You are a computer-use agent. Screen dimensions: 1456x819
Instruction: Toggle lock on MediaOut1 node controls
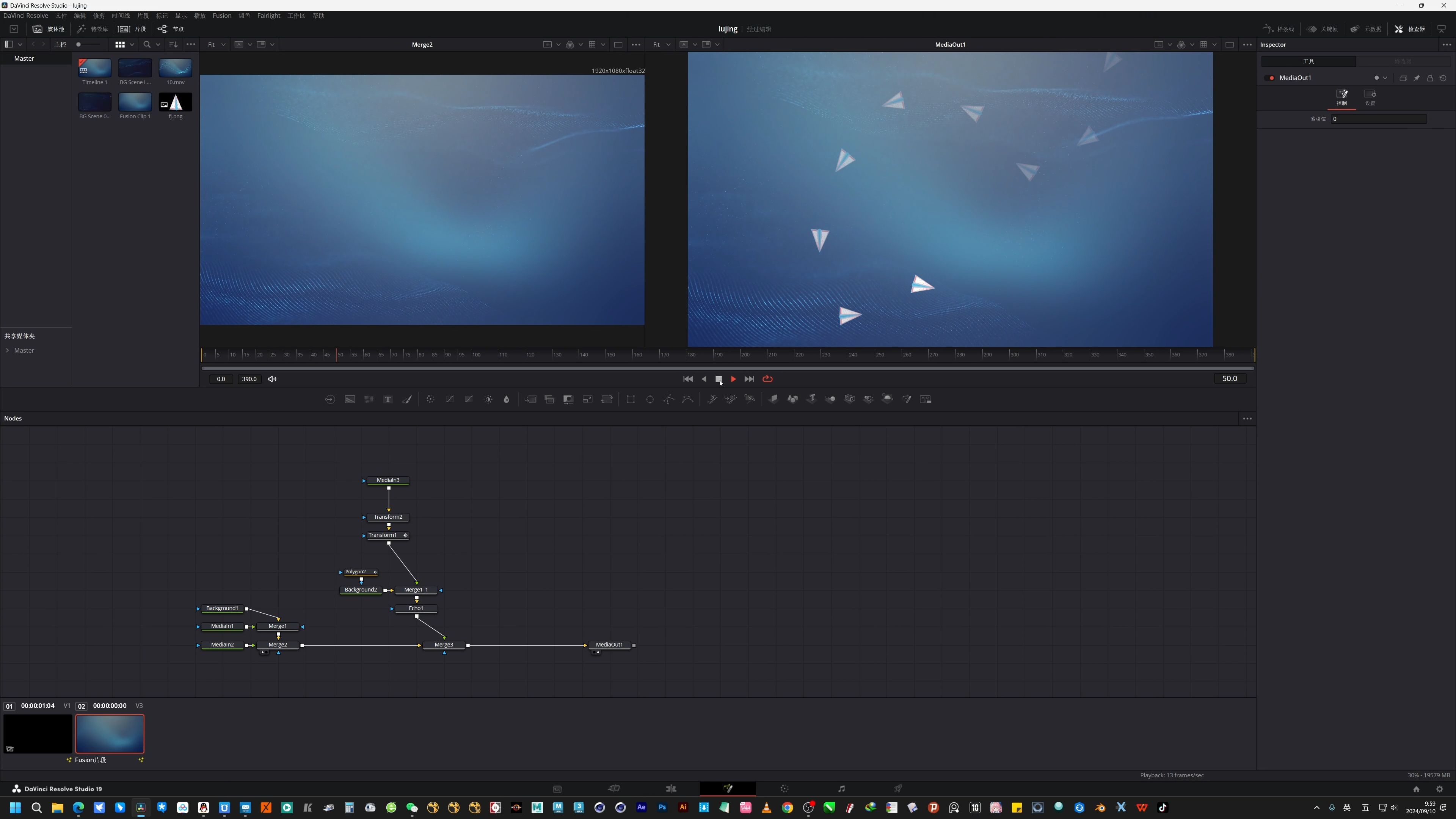click(1430, 78)
